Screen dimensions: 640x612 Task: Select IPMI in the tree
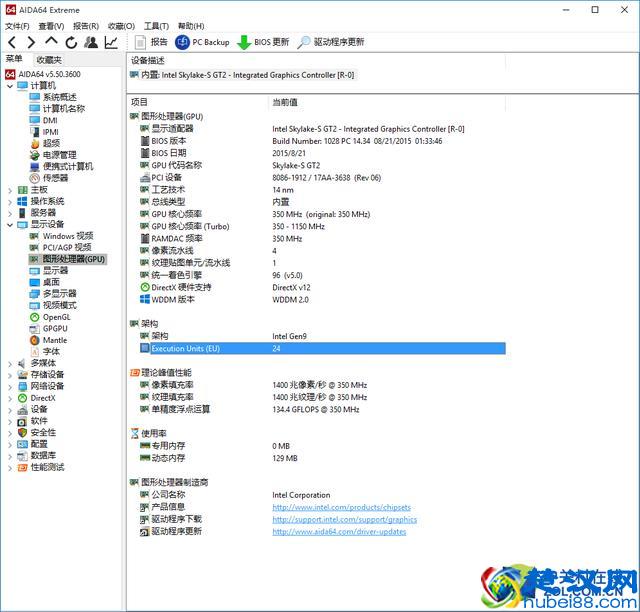pos(44,132)
